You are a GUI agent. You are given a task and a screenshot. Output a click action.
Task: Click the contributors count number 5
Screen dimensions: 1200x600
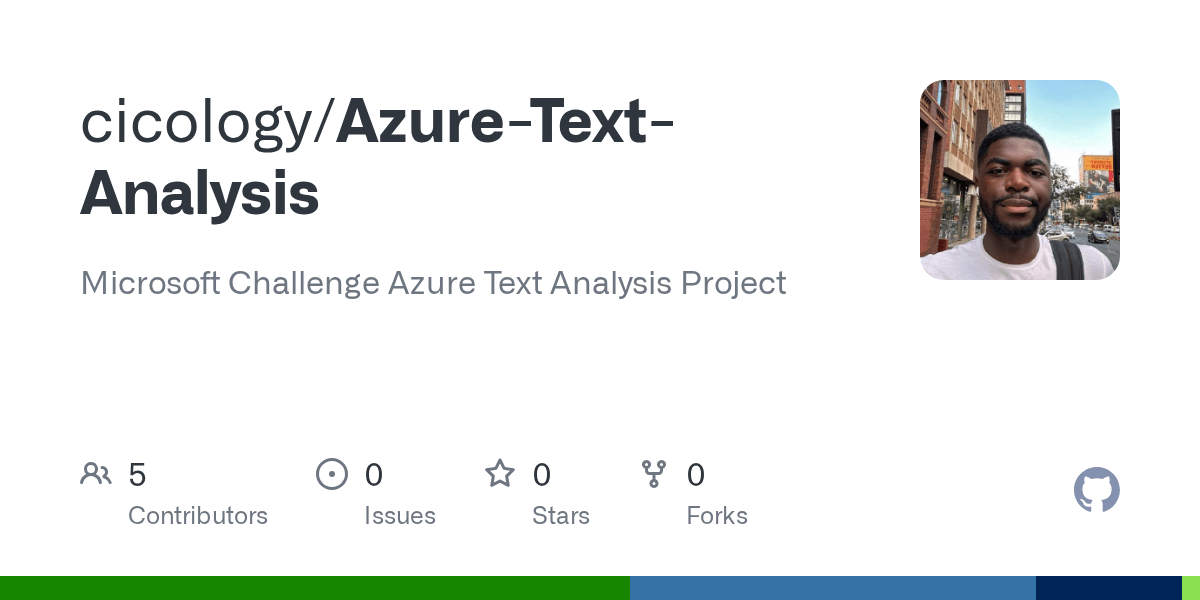tap(138, 475)
